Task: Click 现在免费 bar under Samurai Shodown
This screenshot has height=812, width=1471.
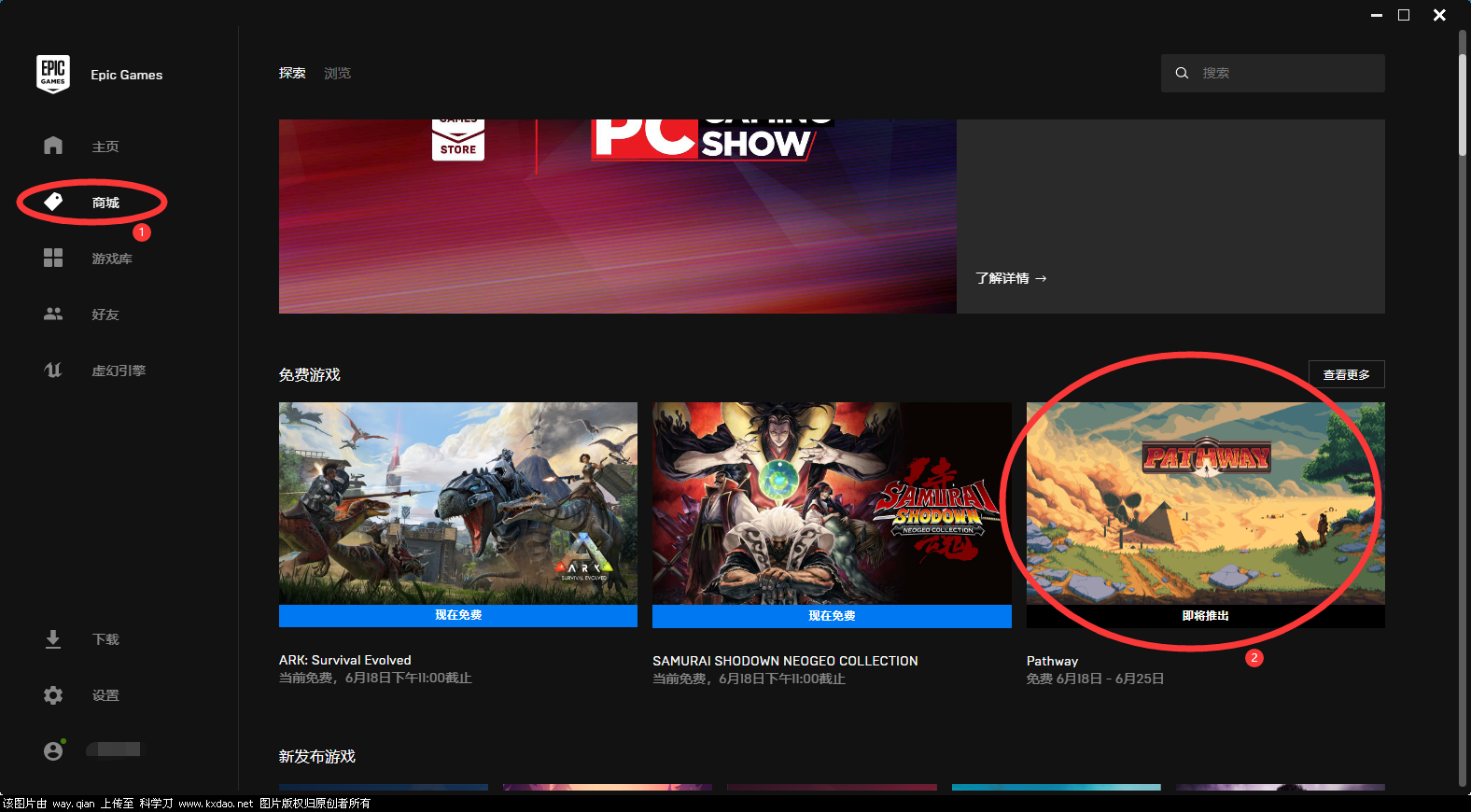Action: [x=832, y=616]
